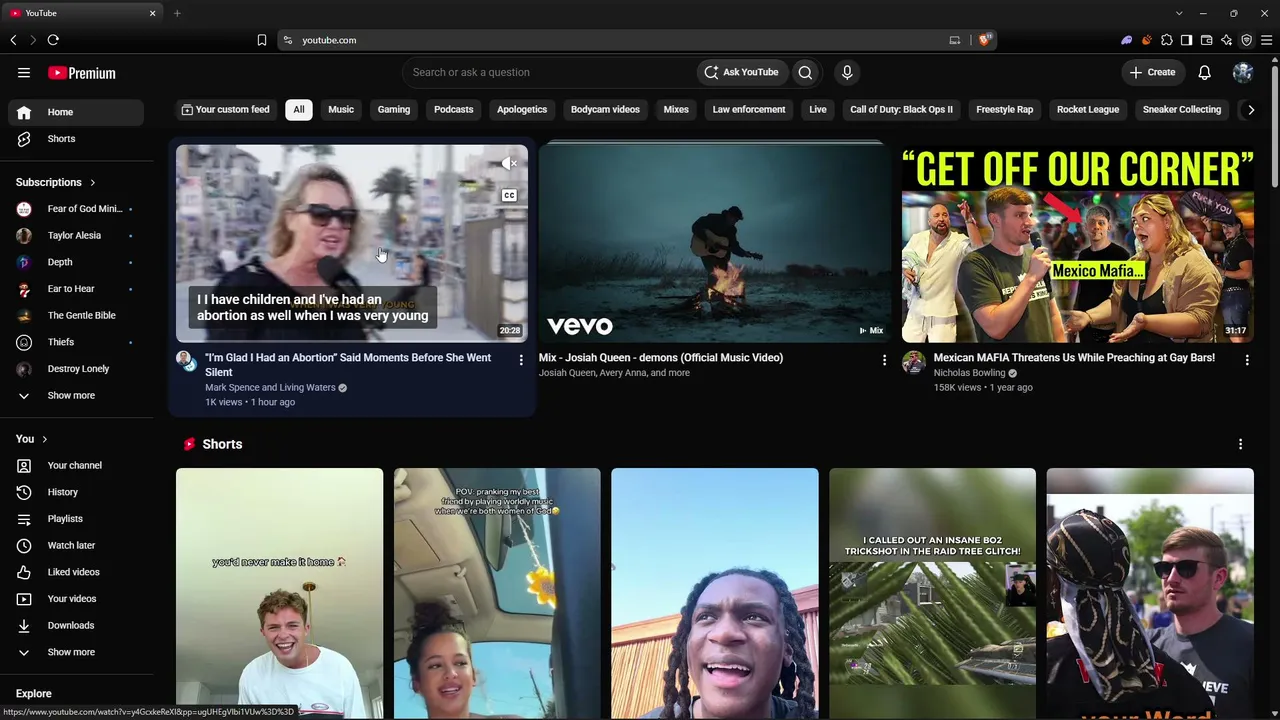Bookmark this page in the address bar
This screenshot has height=720, width=1280.
(262, 40)
